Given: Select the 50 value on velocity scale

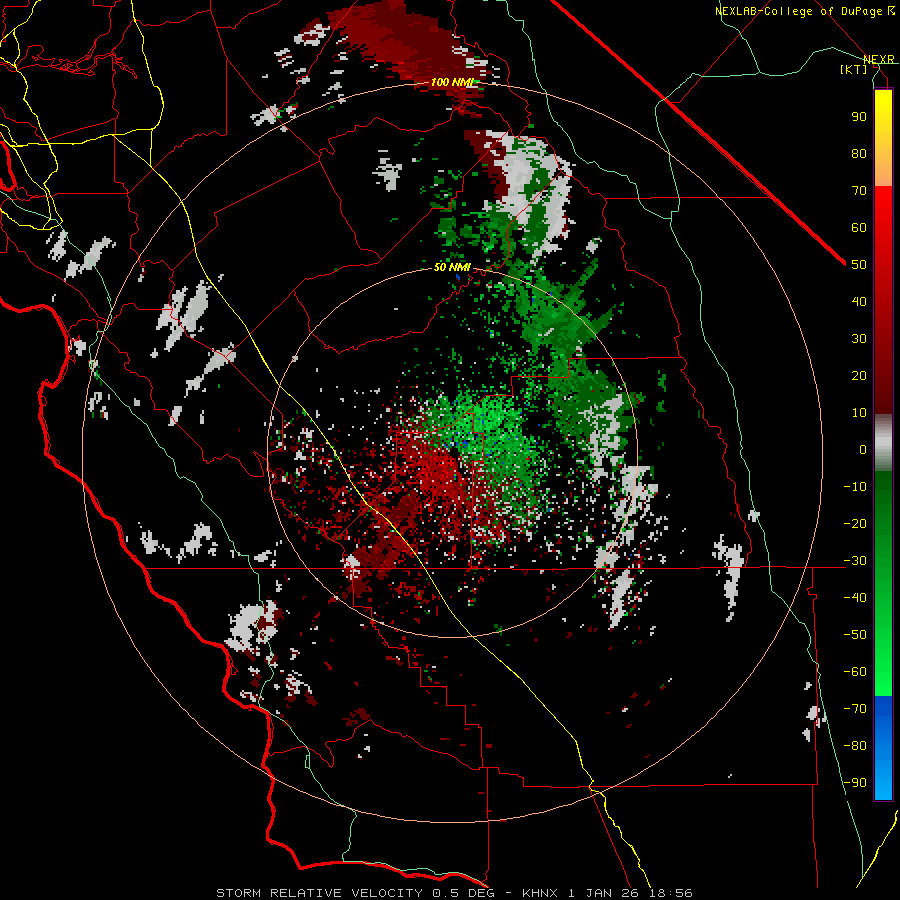Looking at the screenshot, I should coord(859,265).
